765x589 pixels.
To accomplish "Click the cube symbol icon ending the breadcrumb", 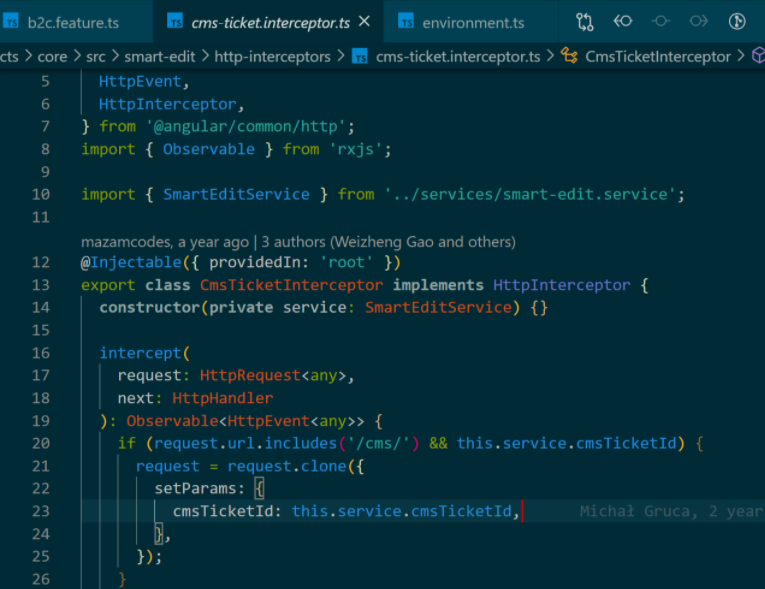I will pyautogui.click(x=759, y=56).
